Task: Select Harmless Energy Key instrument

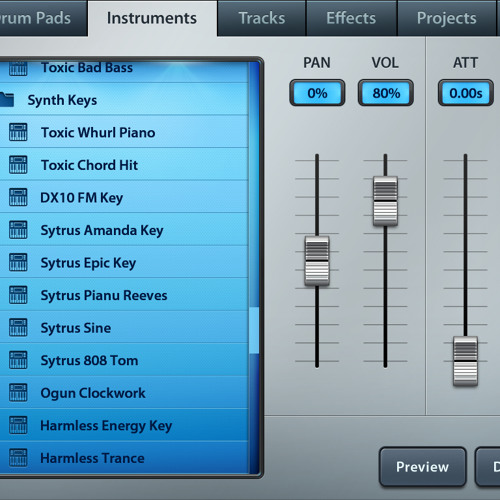Action: point(124,425)
